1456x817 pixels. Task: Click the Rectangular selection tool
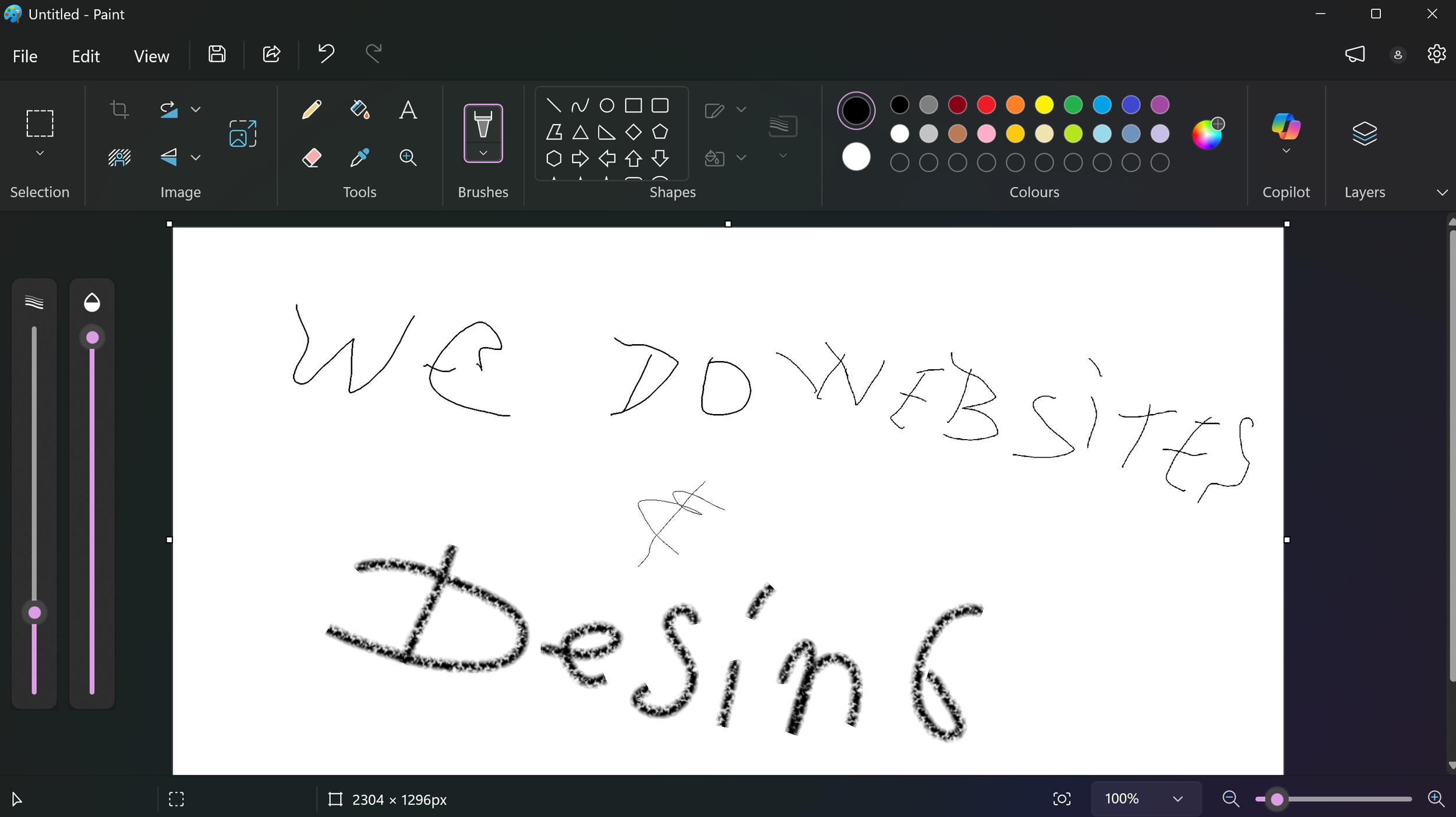[x=40, y=123]
